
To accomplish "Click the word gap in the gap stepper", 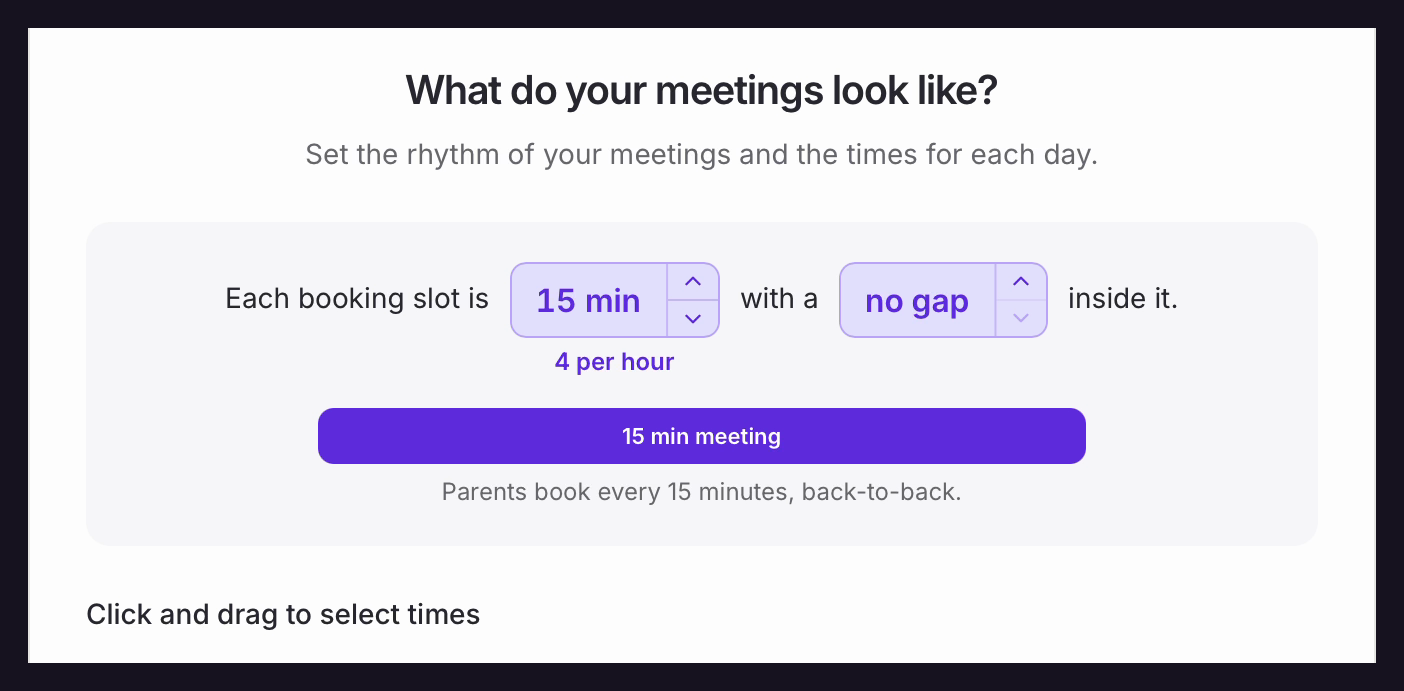I will coord(941,302).
